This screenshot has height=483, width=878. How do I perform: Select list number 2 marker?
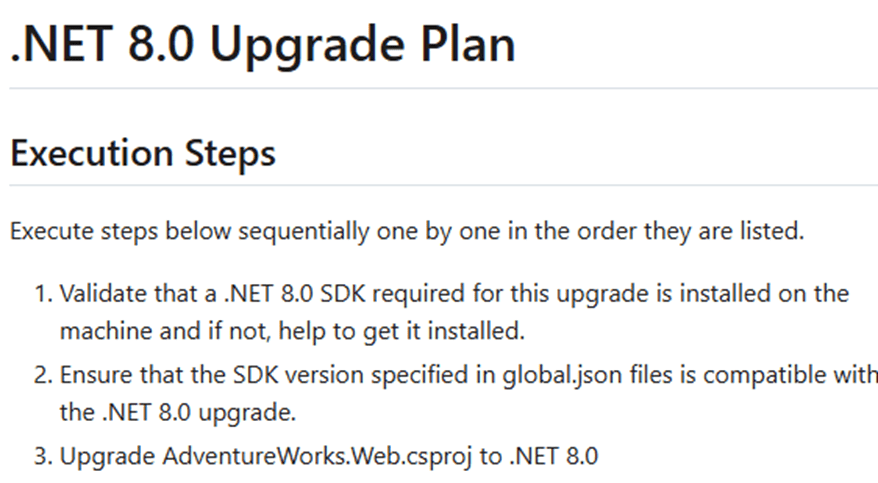point(43,376)
